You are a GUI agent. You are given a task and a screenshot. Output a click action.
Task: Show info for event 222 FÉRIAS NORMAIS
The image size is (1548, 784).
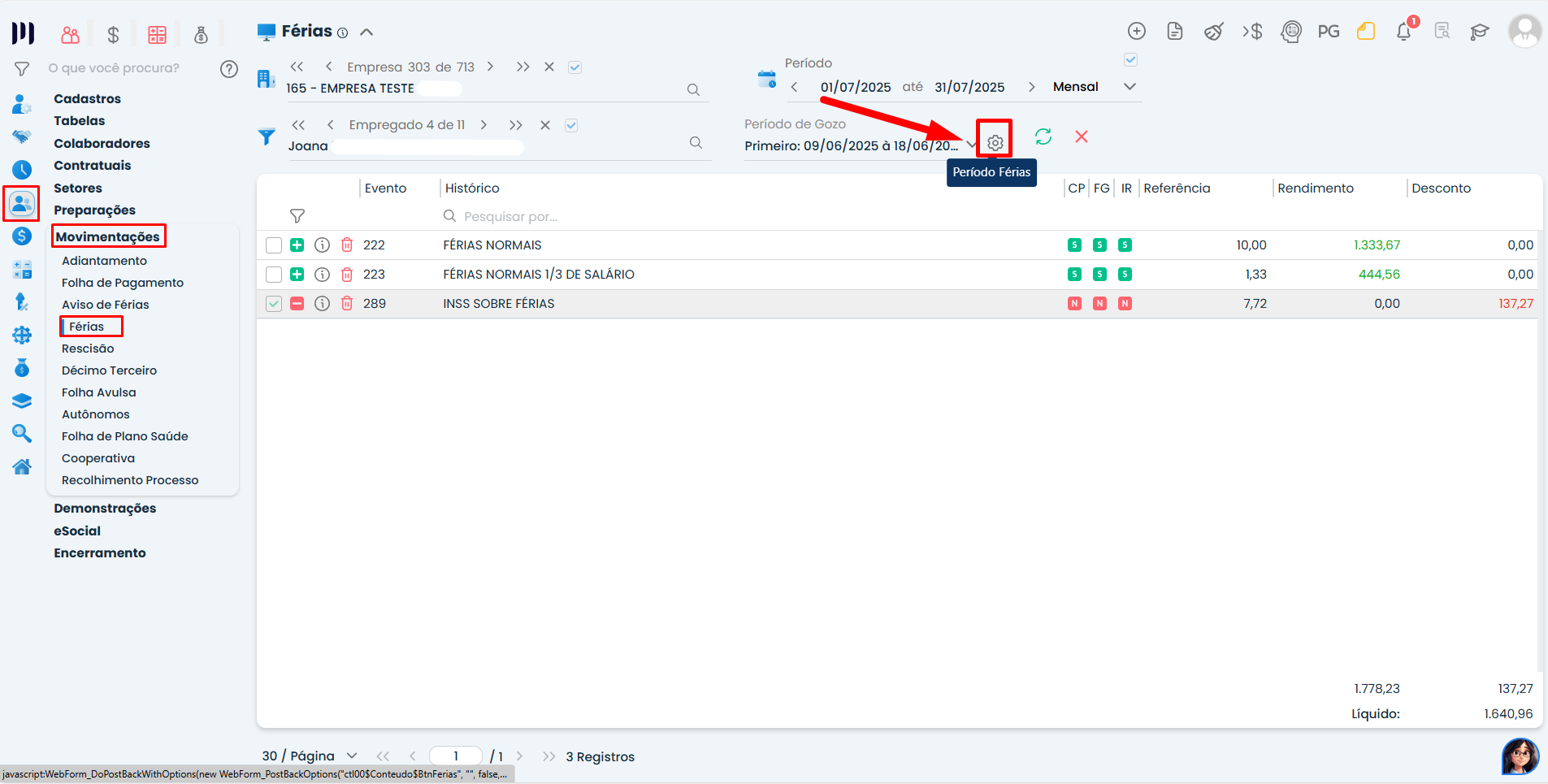(x=322, y=245)
